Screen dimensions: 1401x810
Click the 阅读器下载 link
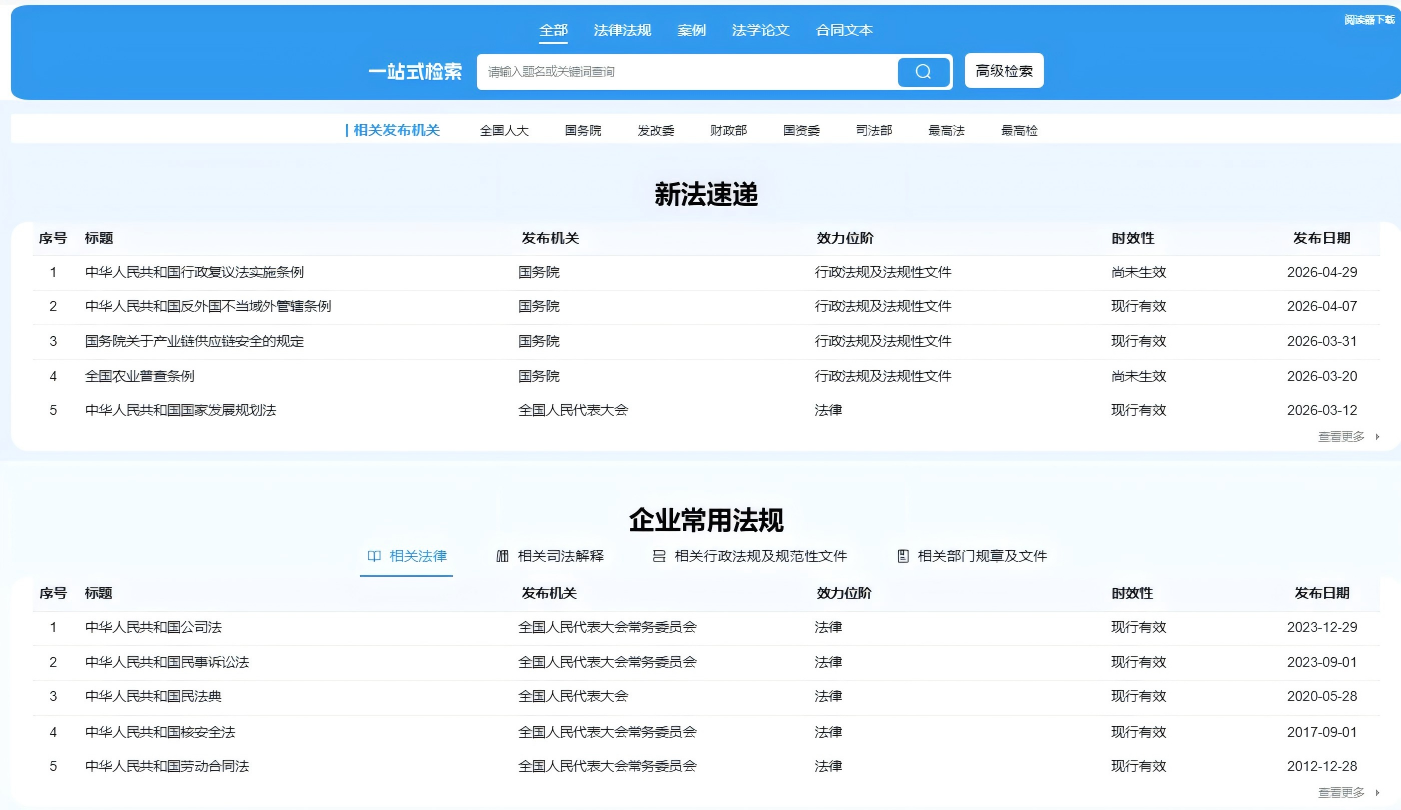pos(1369,20)
